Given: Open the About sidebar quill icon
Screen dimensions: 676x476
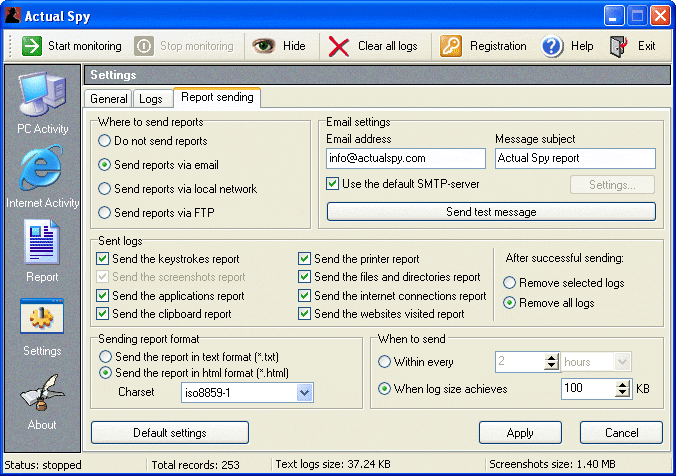Looking at the screenshot, I should click(x=42, y=392).
